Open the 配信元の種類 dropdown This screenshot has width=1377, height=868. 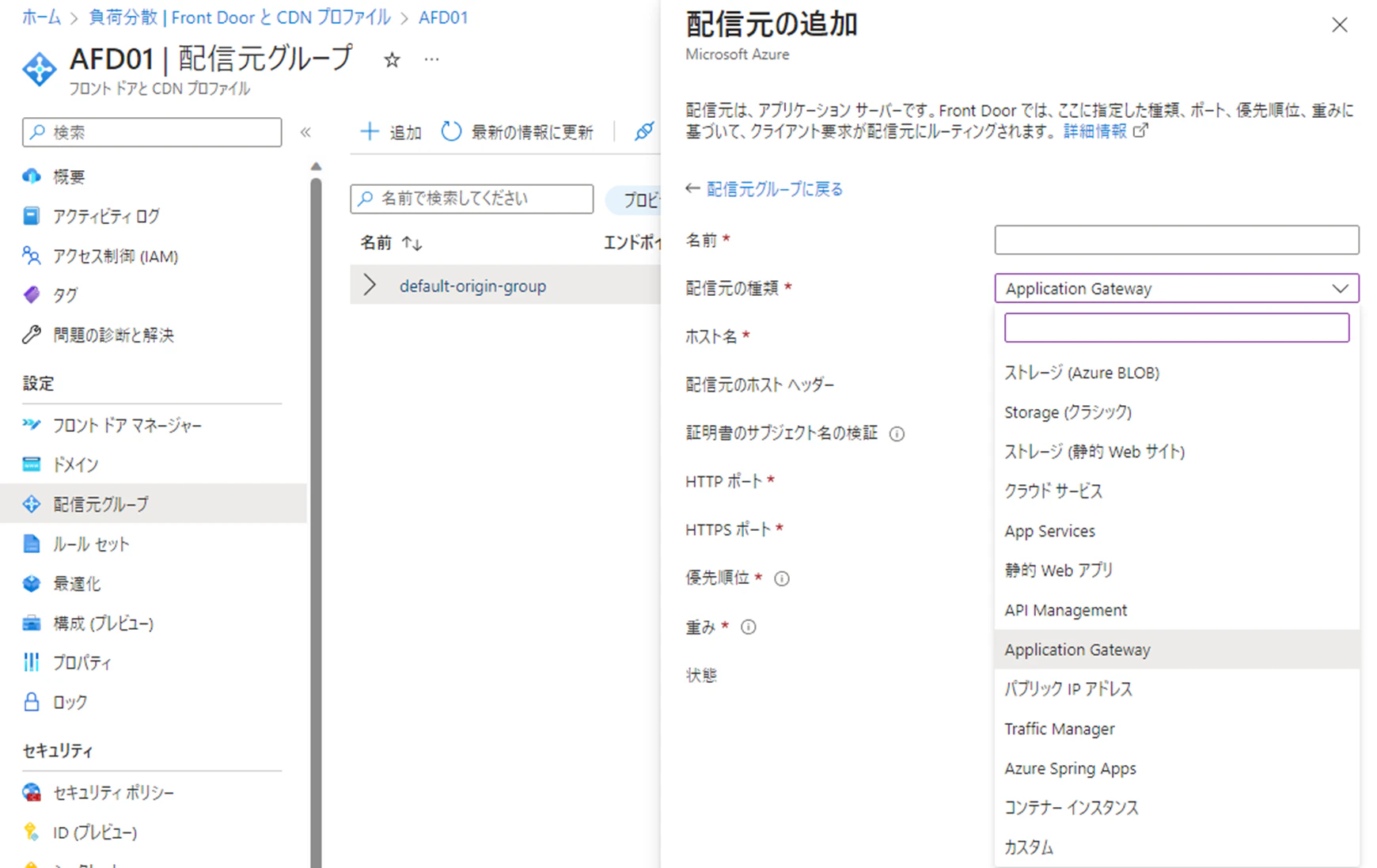tap(1177, 288)
